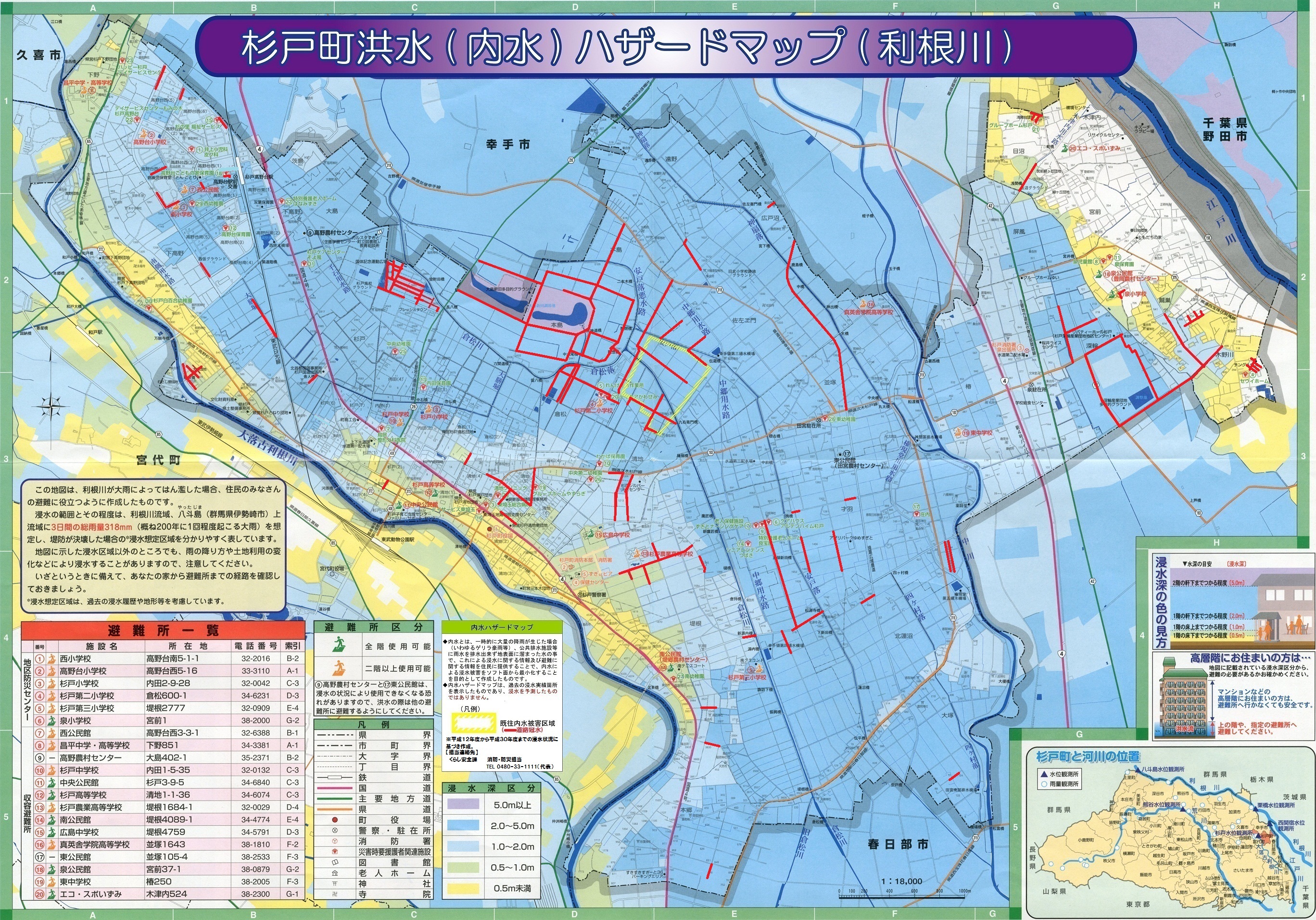Click the 図書館 book symbol in the legend
Image resolution: width=1316 pixels, height=920 pixels.
pyautogui.click(x=335, y=862)
